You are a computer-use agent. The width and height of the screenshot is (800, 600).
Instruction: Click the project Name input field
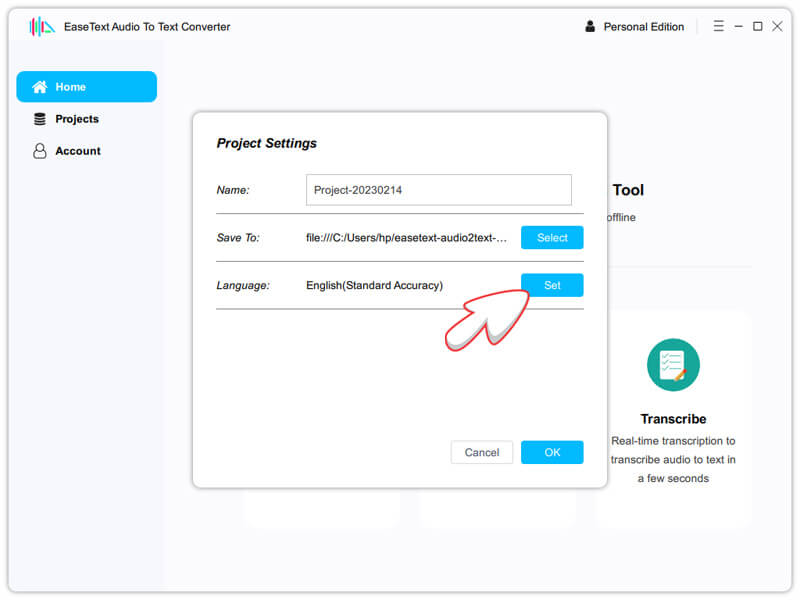[x=439, y=190]
